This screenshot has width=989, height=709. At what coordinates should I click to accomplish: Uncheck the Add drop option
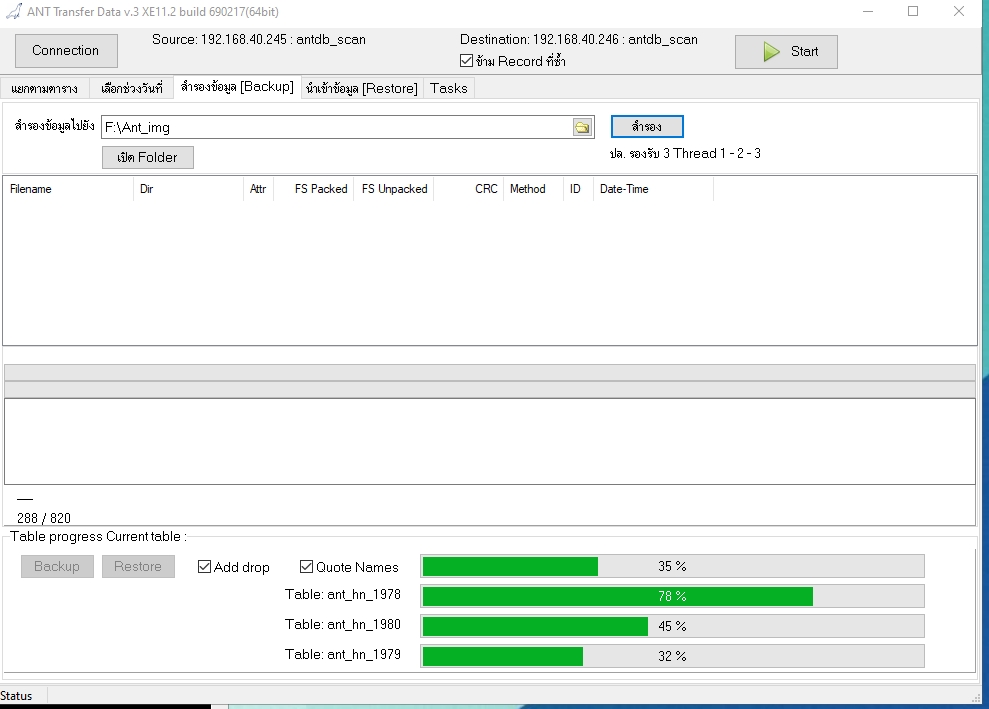(205, 567)
